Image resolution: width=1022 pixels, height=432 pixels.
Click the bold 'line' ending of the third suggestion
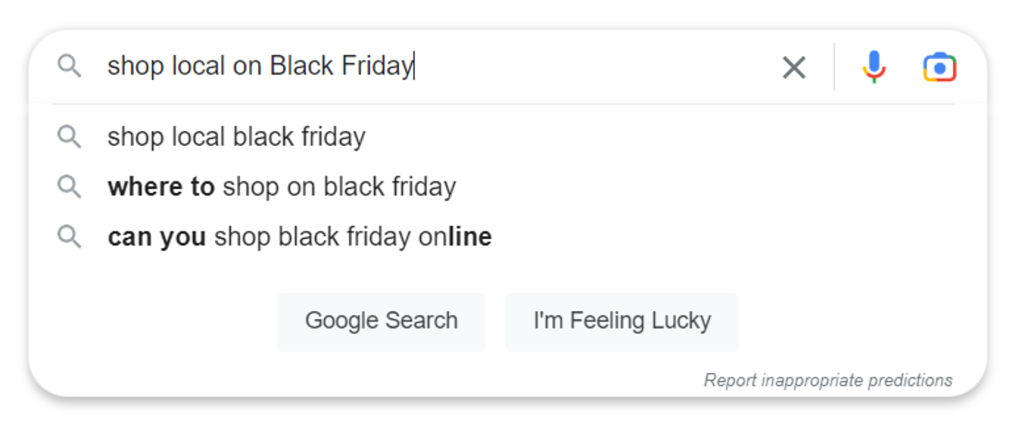click(x=470, y=237)
